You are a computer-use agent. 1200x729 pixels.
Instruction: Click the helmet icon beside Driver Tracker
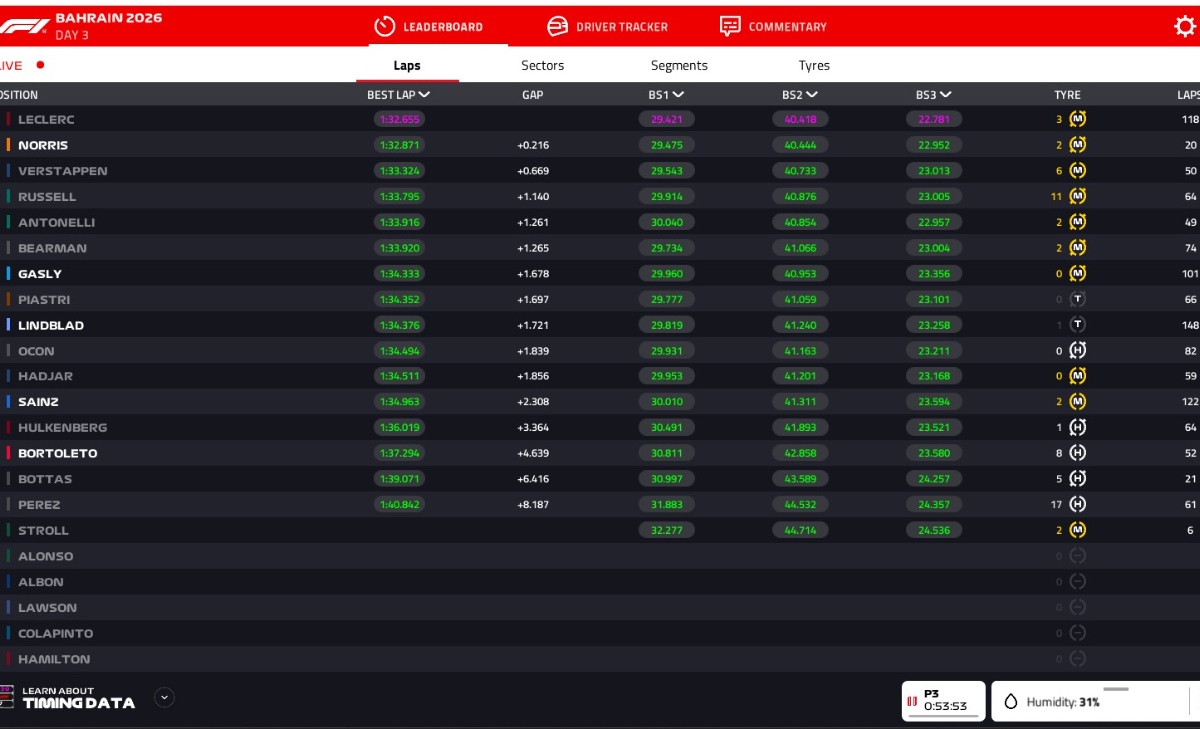click(x=555, y=26)
